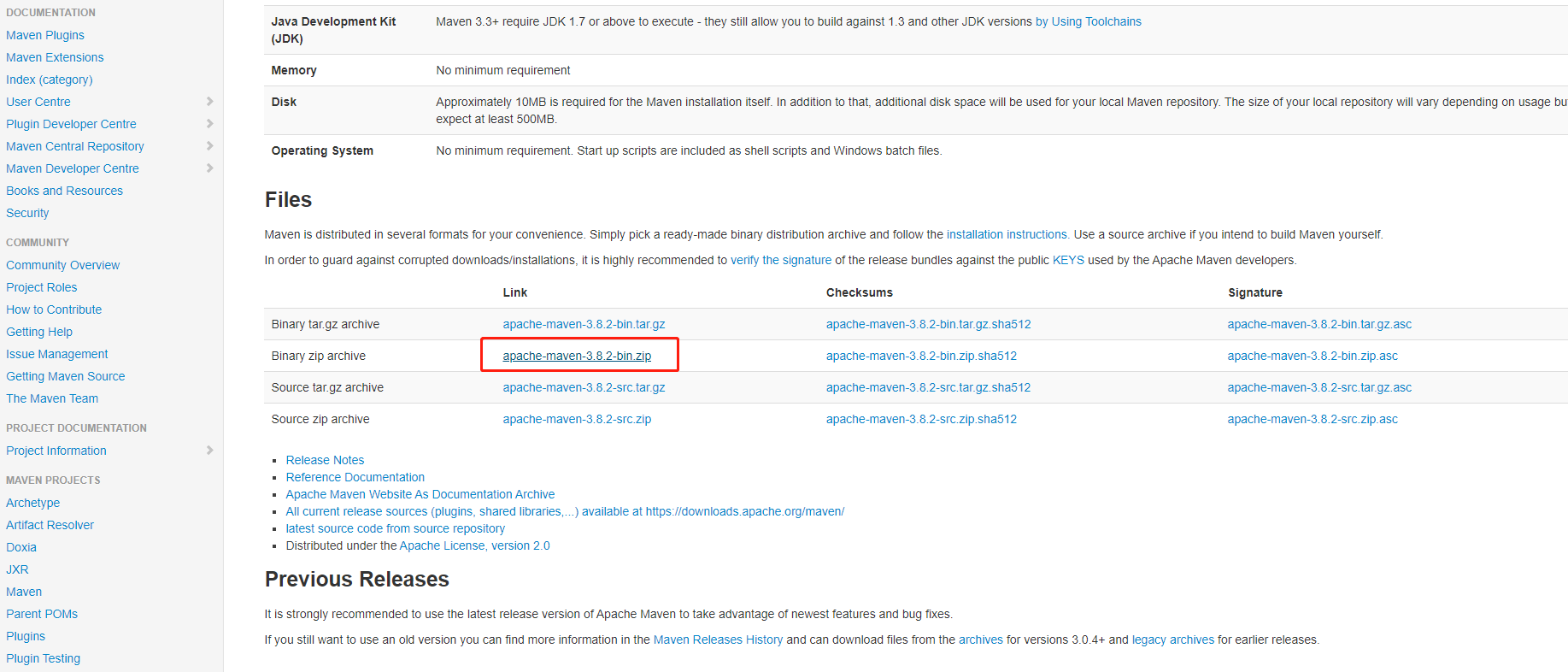Open Community Overview link
This screenshot has width=1568, height=672.
62,265
